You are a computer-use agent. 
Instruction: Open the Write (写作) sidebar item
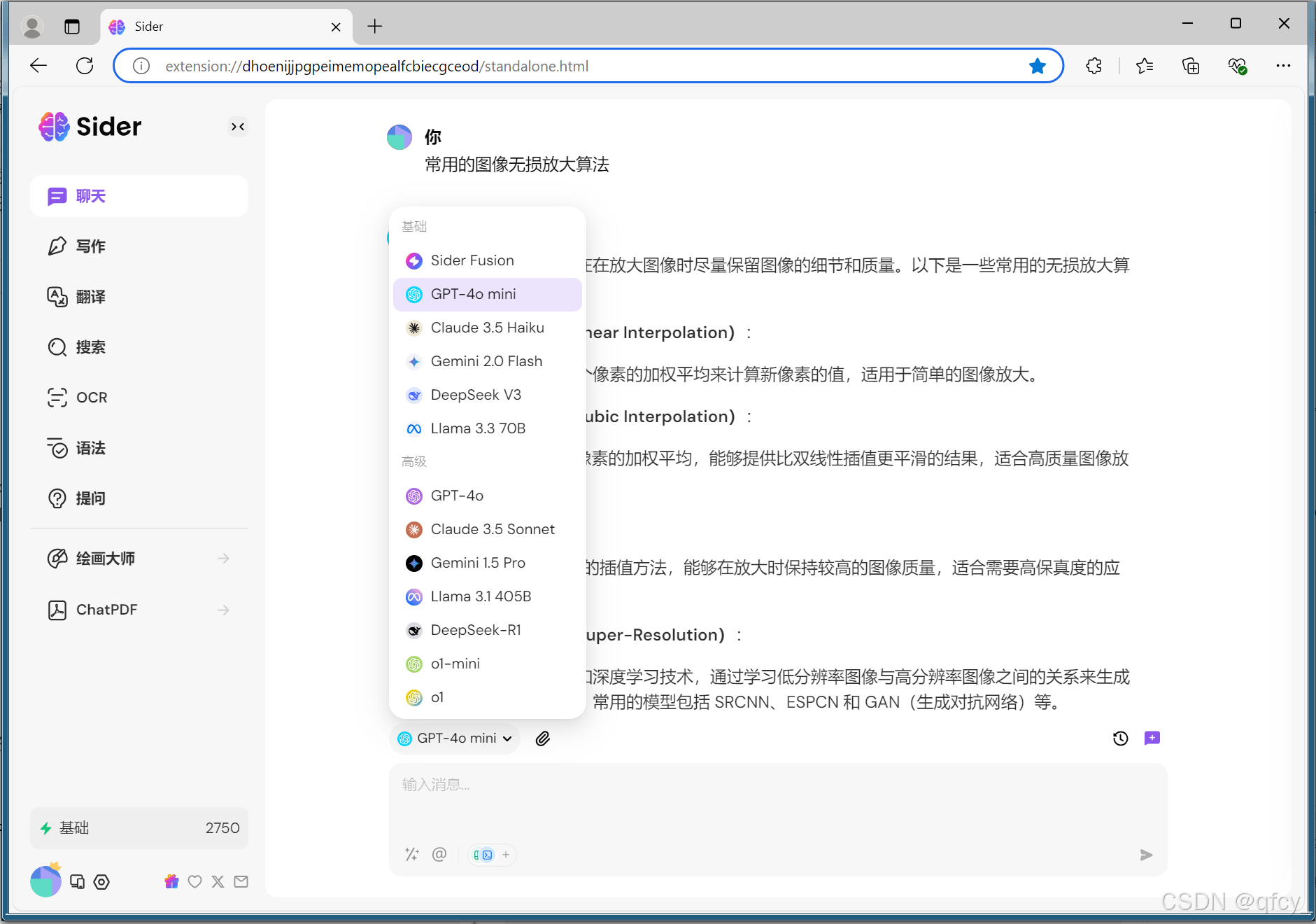139,246
